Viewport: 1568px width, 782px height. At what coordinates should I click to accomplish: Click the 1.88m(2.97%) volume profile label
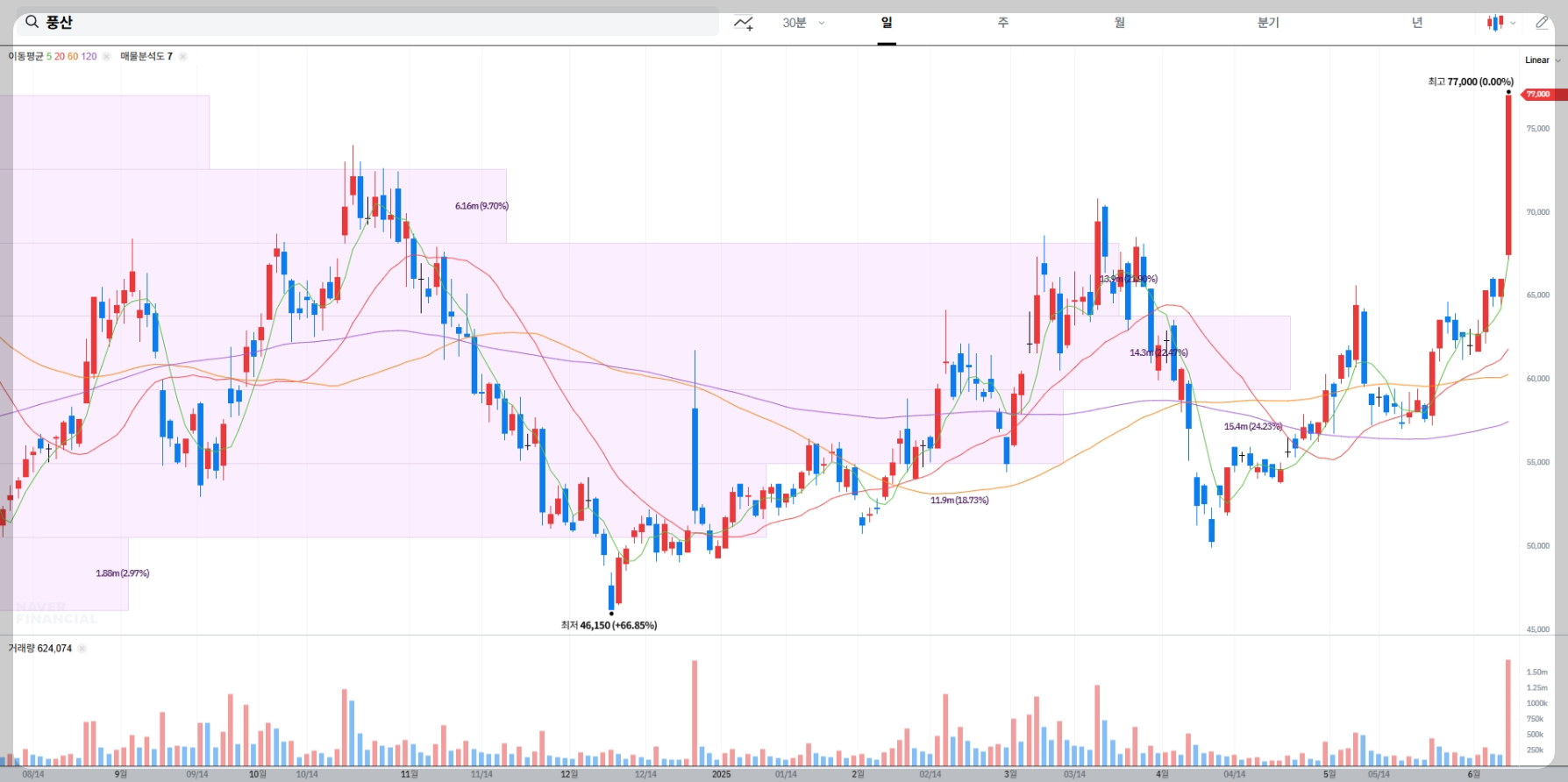pyautogui.click(x=123, y=573)
